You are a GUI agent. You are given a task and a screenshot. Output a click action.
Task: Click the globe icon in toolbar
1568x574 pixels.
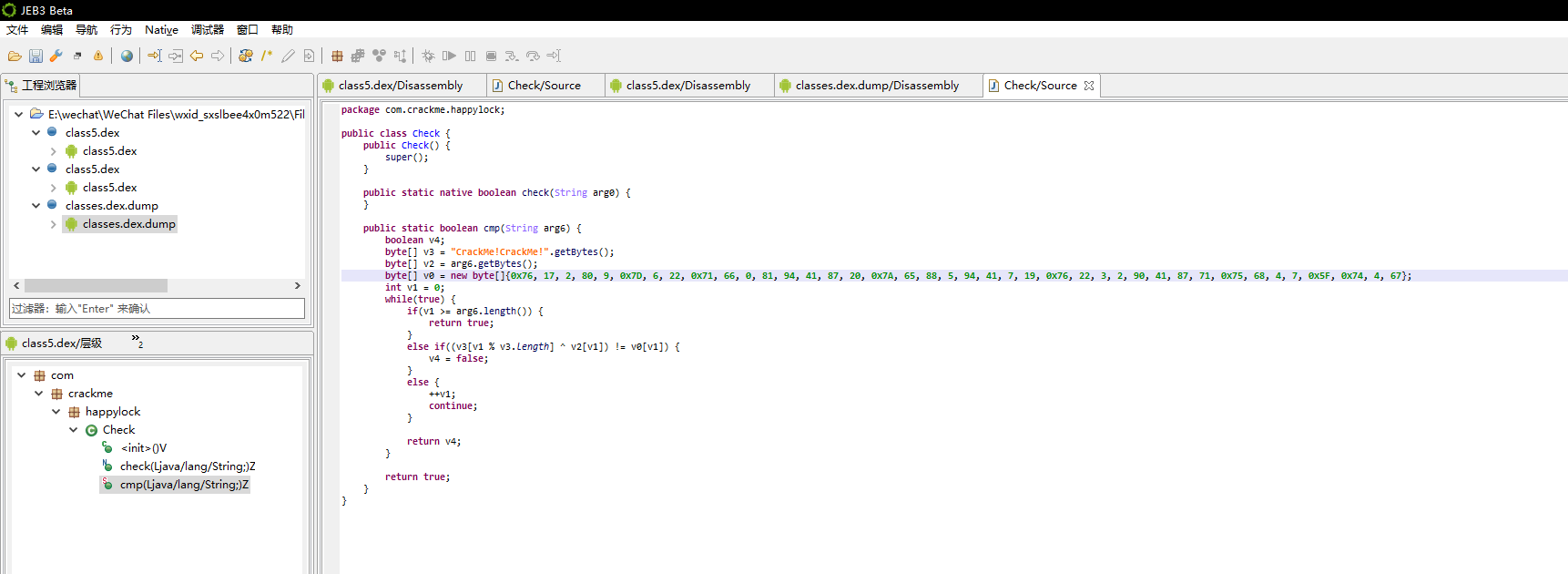[x=127, y=56]
